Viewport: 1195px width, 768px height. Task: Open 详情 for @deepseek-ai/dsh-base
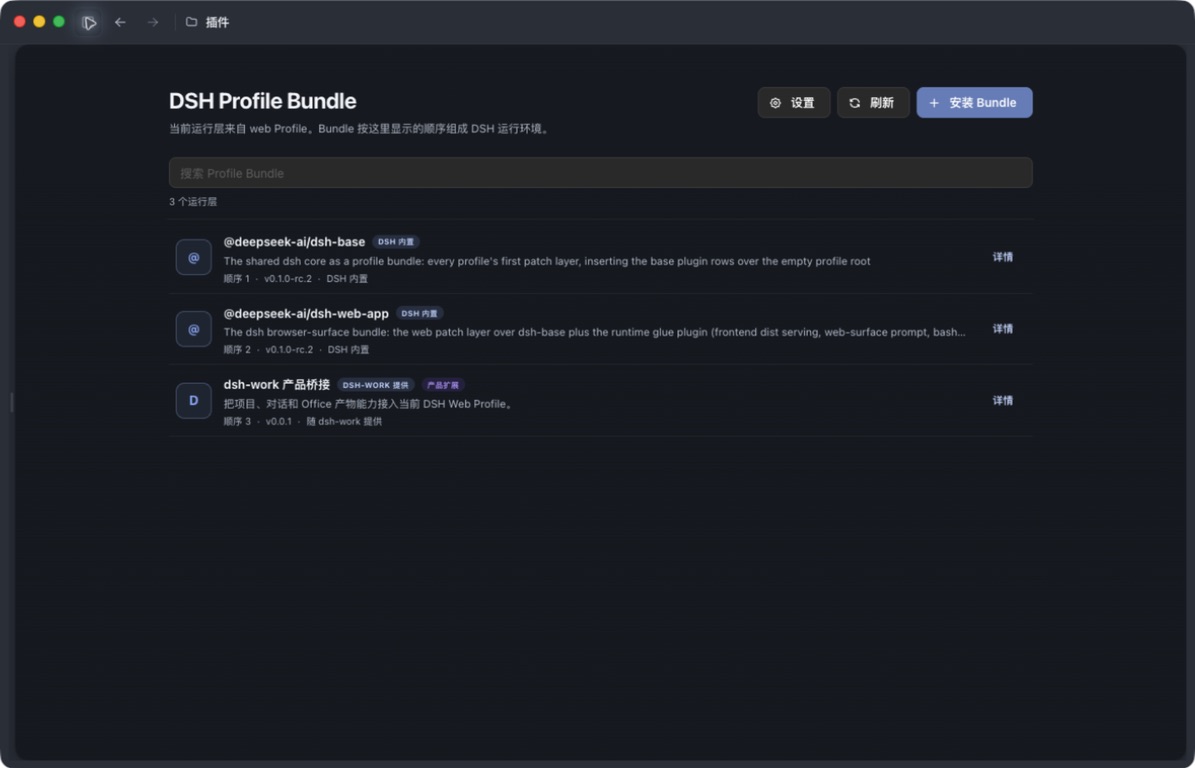tap(1002, 258)
